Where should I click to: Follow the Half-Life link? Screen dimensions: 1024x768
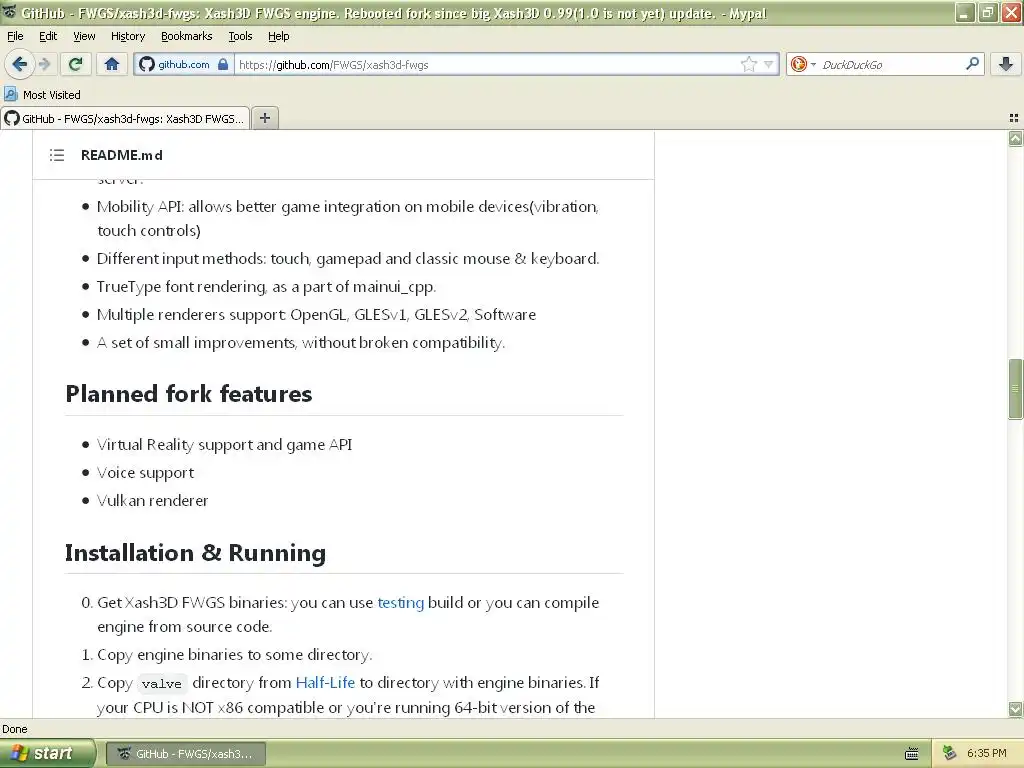325,682
